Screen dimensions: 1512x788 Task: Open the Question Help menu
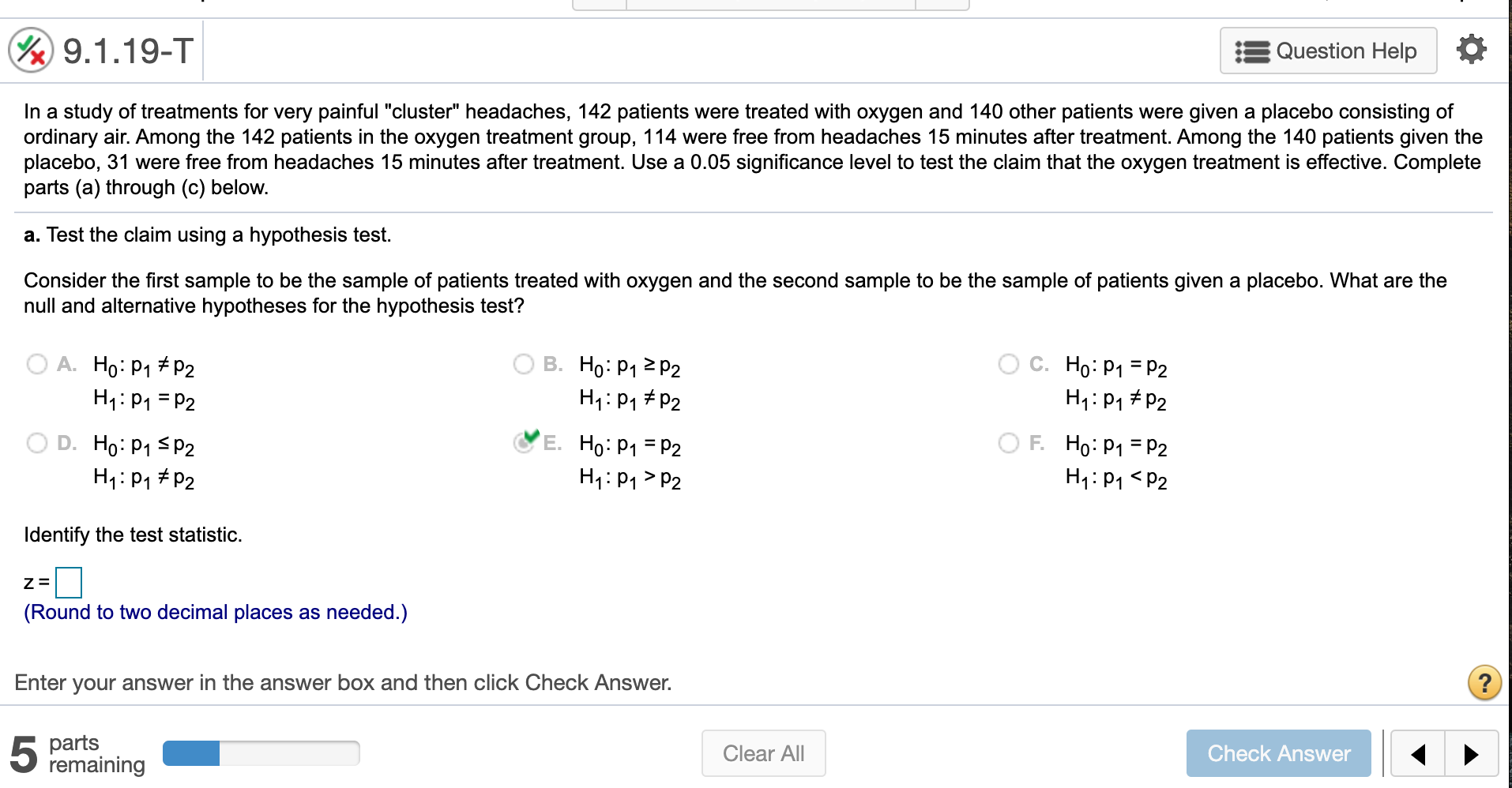(x=1326, y=50)
